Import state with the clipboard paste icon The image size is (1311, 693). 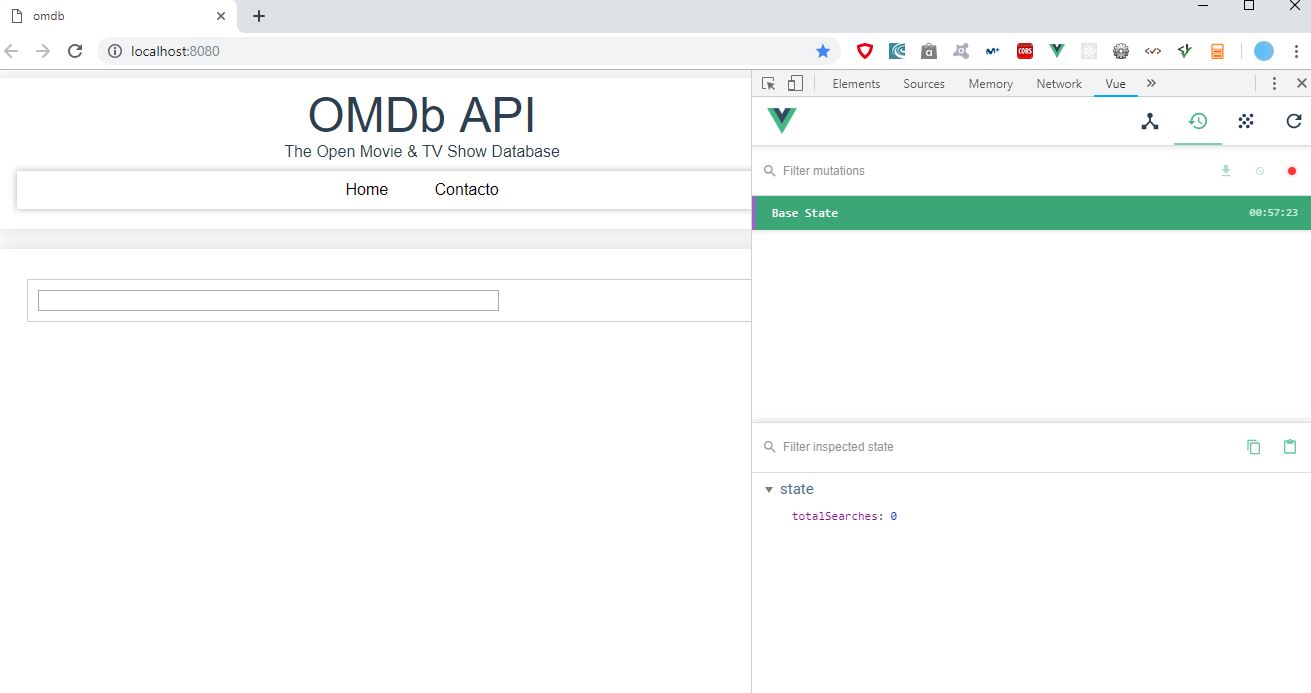[1290, 447]
